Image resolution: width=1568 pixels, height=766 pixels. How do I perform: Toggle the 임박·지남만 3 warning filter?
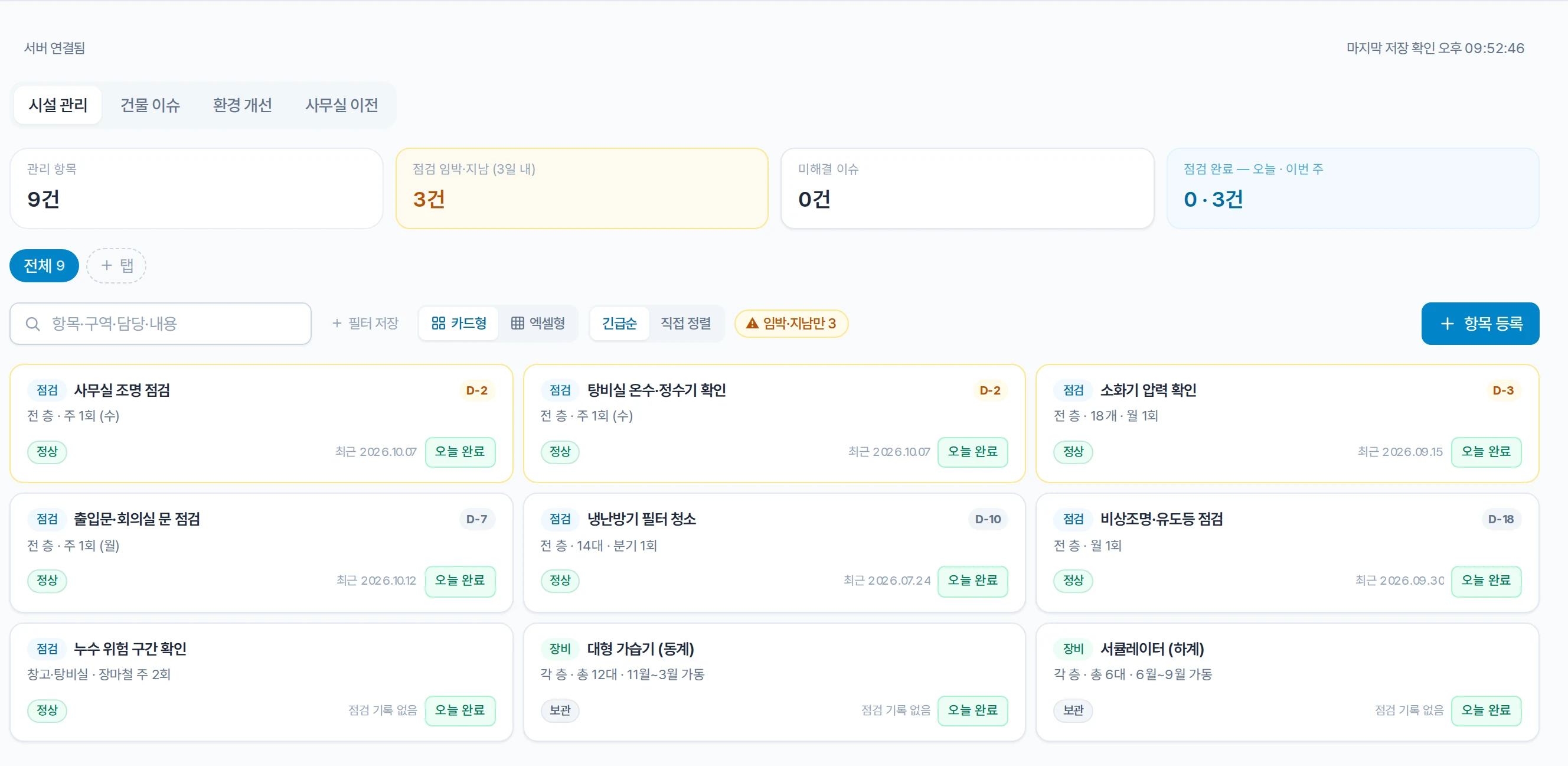[x=790, y=323]
